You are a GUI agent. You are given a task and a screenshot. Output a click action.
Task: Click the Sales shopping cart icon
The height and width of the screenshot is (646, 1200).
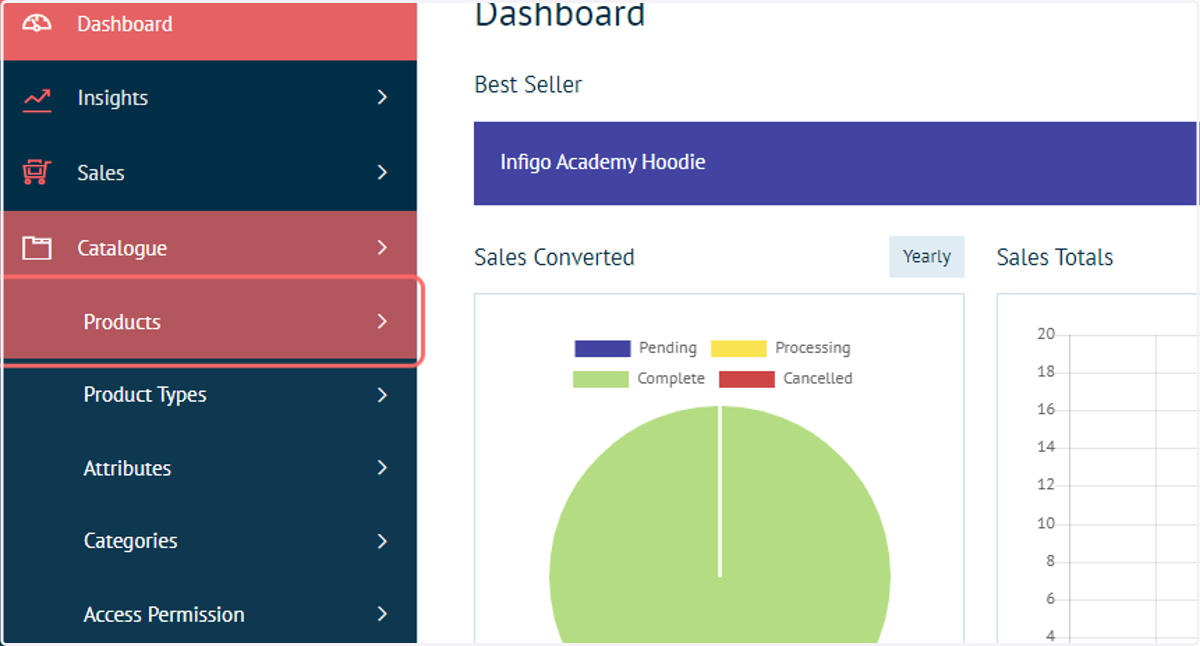click(36, 173)
